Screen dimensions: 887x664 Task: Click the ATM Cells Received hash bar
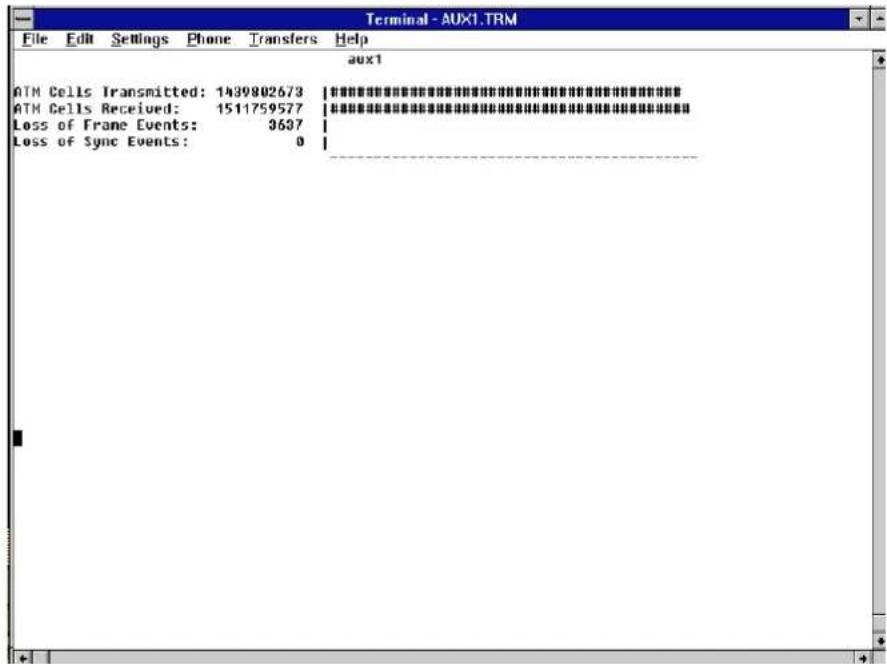[x=510, y=108]
